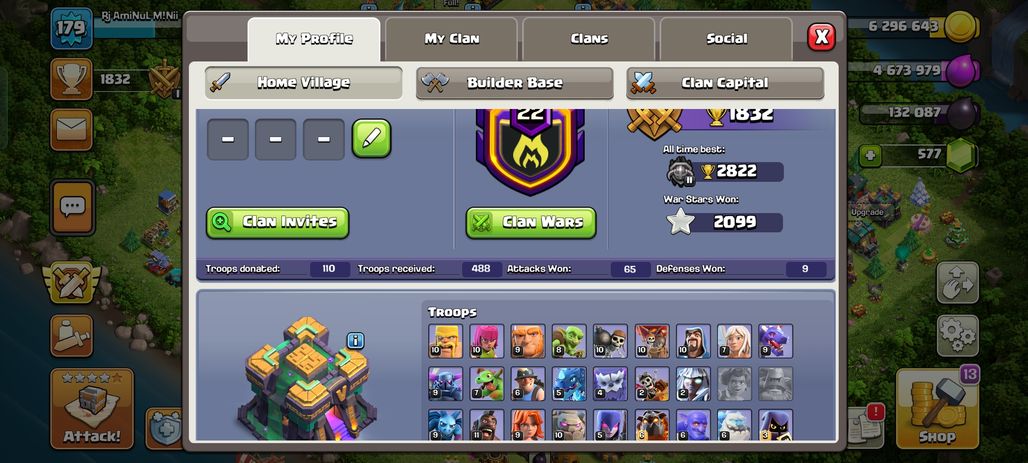Select the Barbarian troop icon

[x=445, y=340]
